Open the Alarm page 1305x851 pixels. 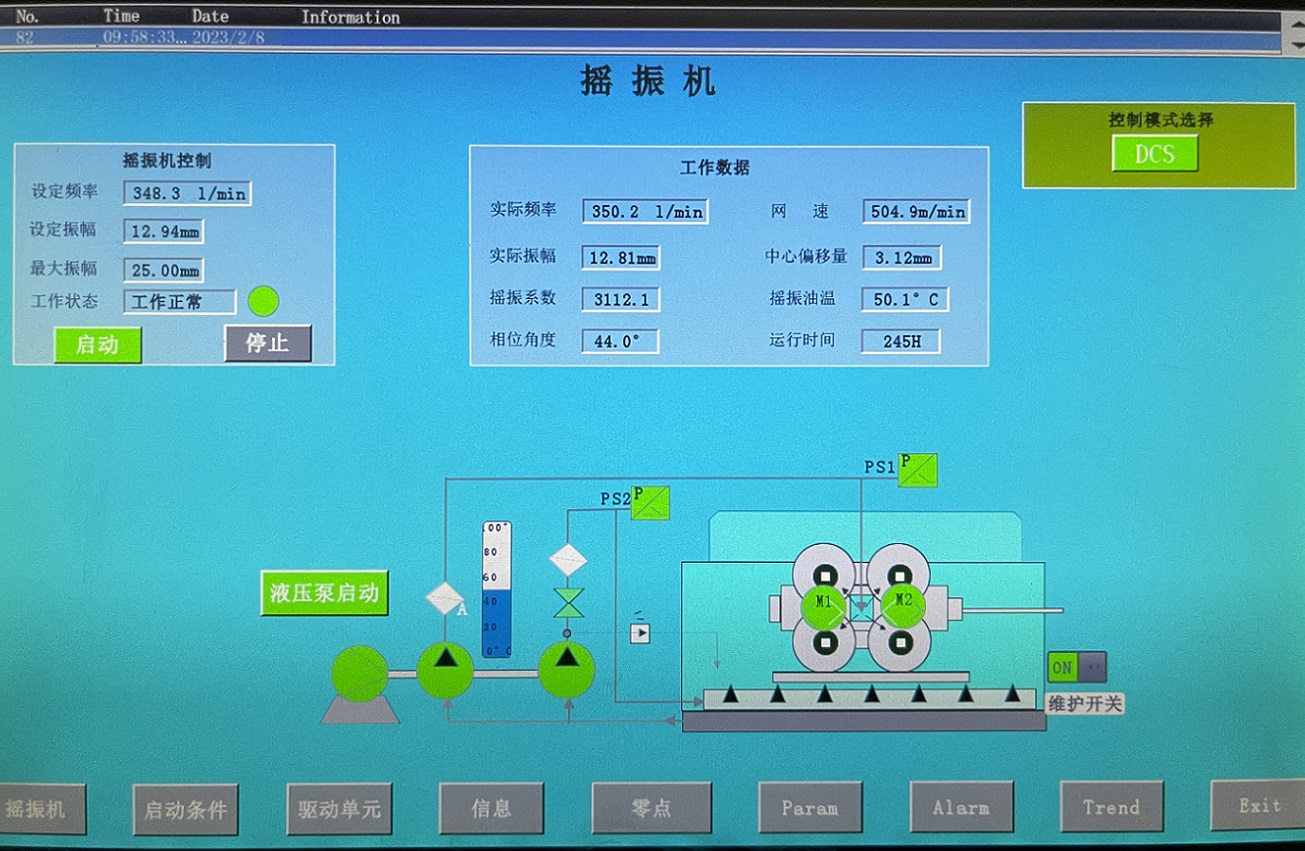[x=962, y=806]
